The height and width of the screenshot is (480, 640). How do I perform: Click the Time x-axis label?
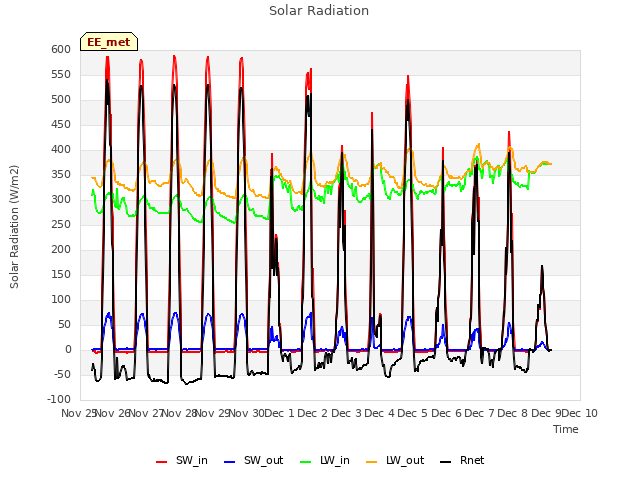[566, 429]
